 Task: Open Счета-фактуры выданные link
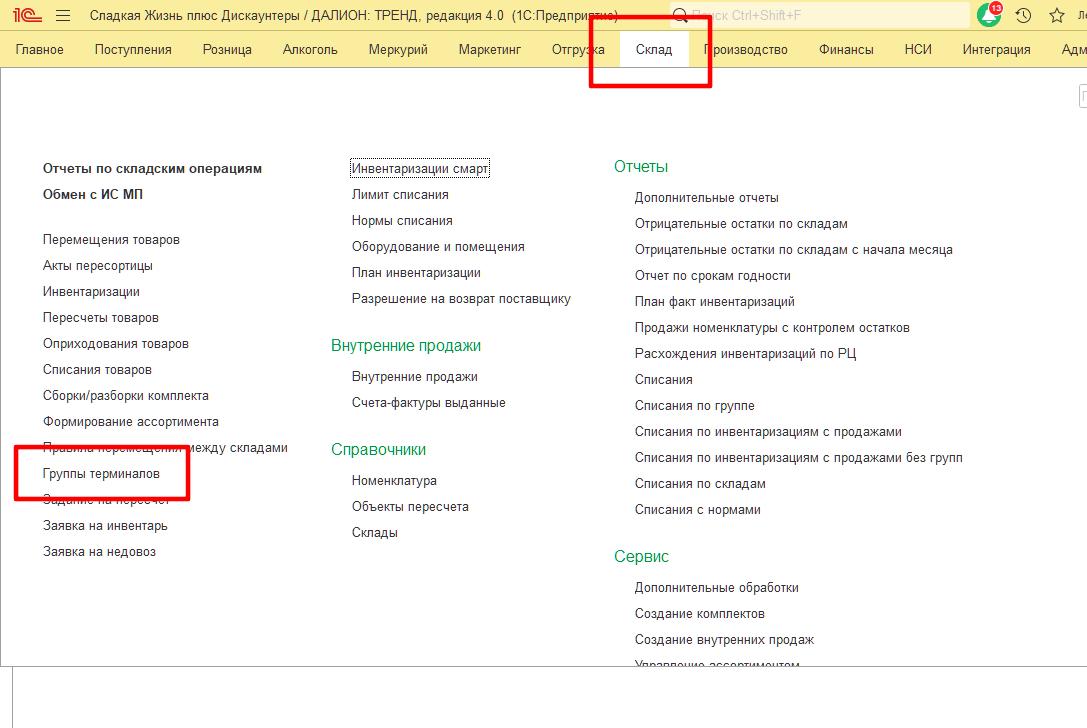click(428, 403)
